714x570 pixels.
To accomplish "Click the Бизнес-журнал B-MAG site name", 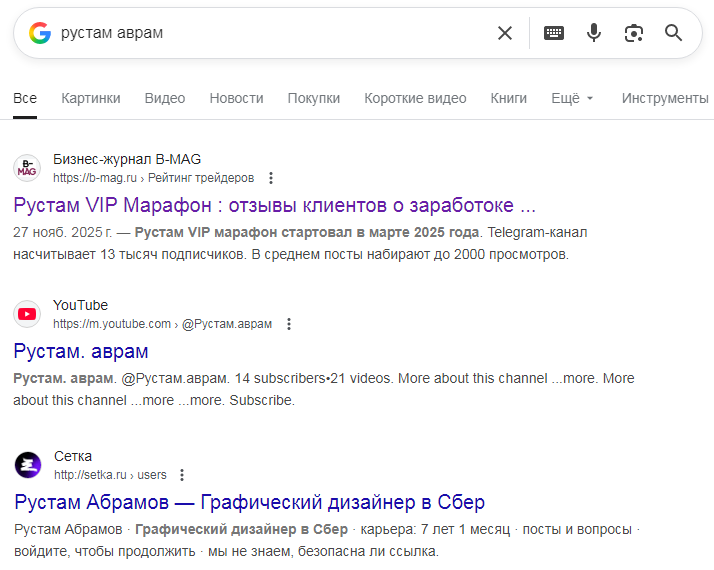I will pos(127,159).
